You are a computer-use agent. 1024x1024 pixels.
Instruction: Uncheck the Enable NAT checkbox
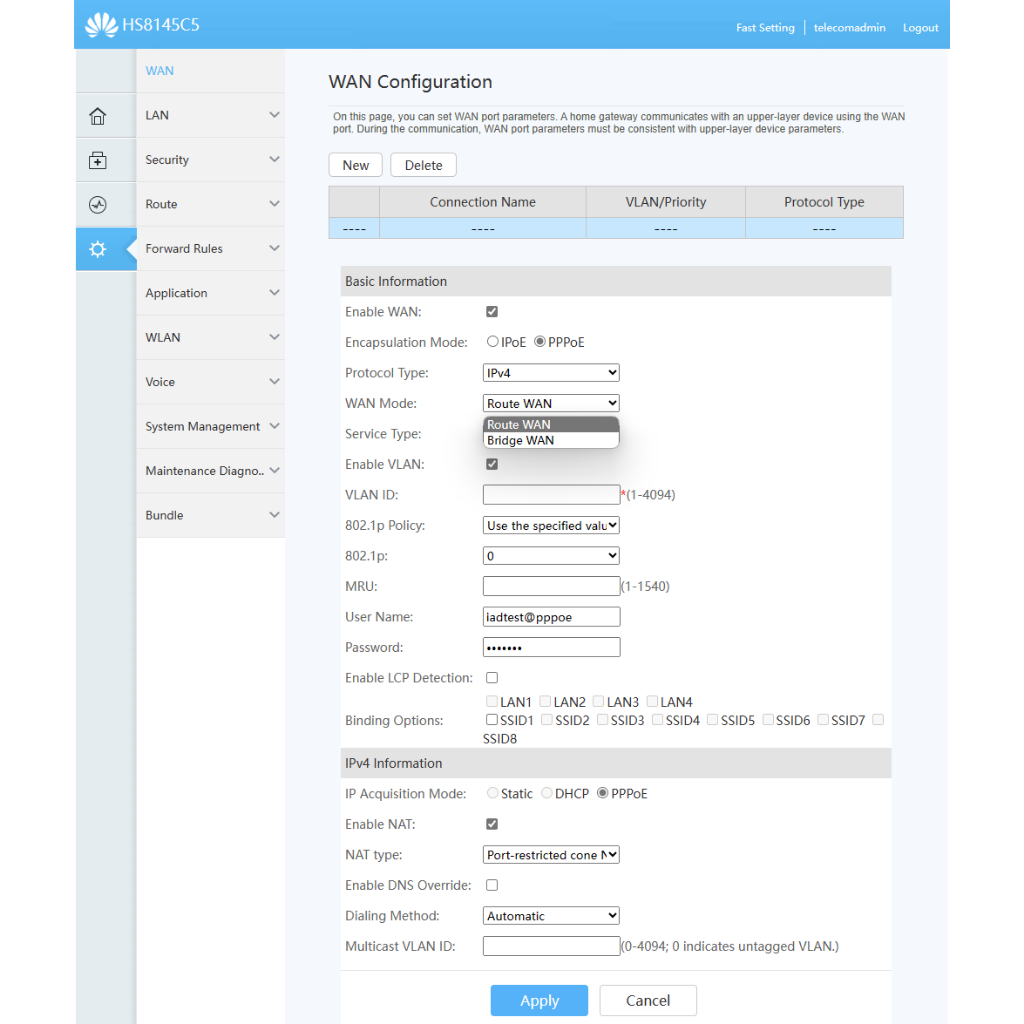pos(492,824)
